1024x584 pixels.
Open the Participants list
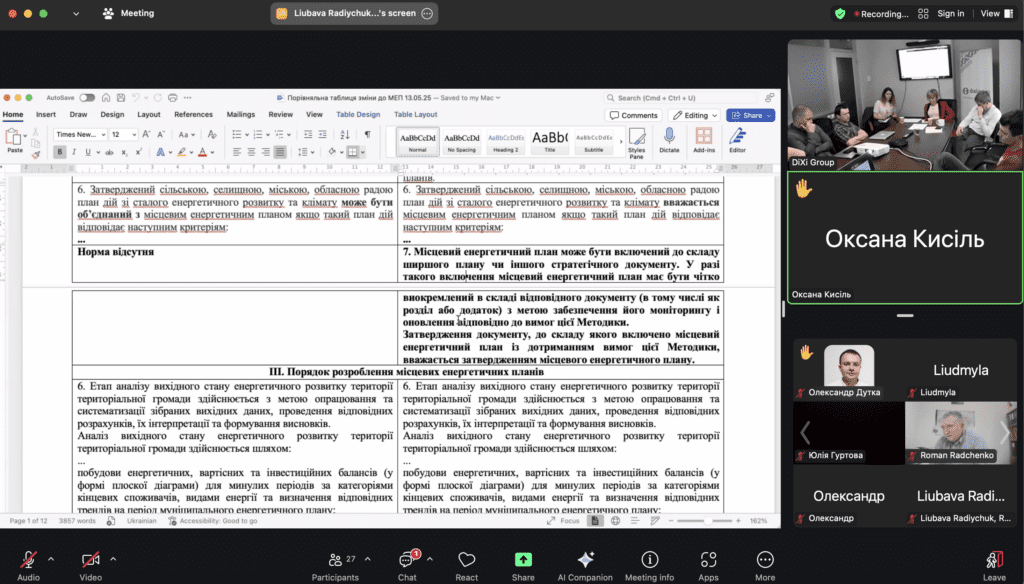335,560
